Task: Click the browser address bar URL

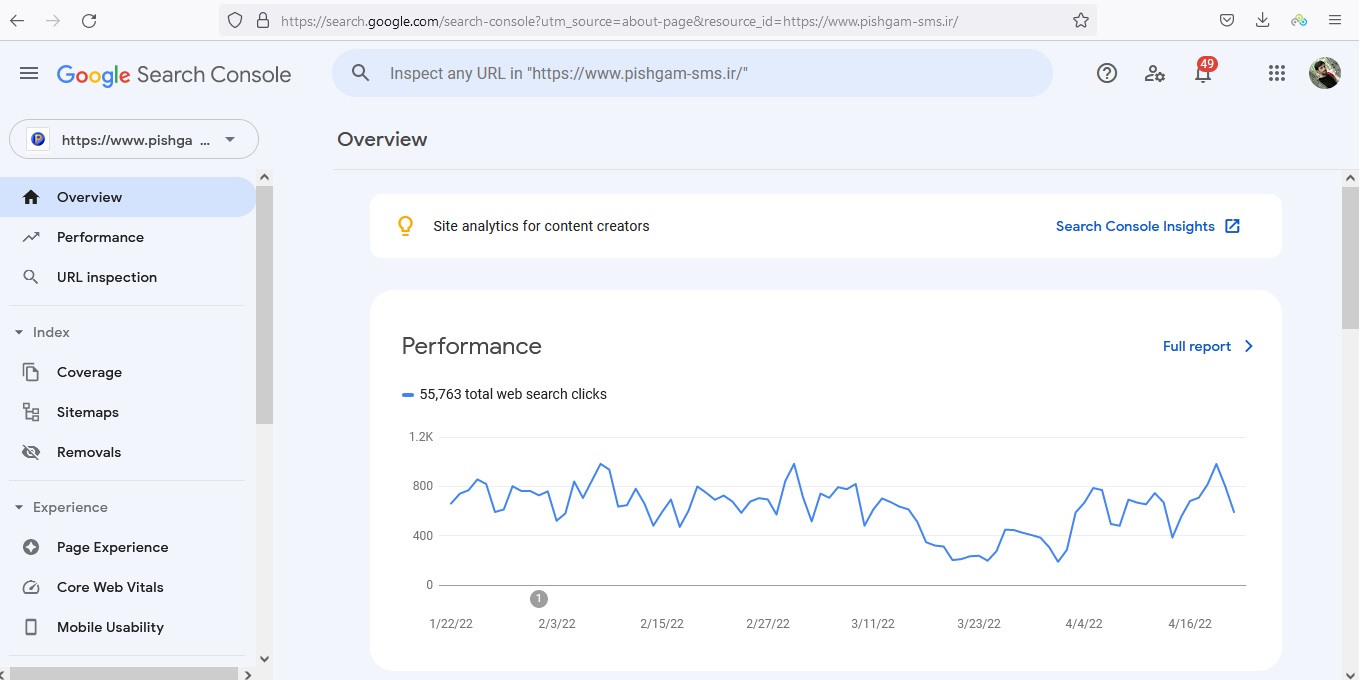Action: [x=620, y=20]
